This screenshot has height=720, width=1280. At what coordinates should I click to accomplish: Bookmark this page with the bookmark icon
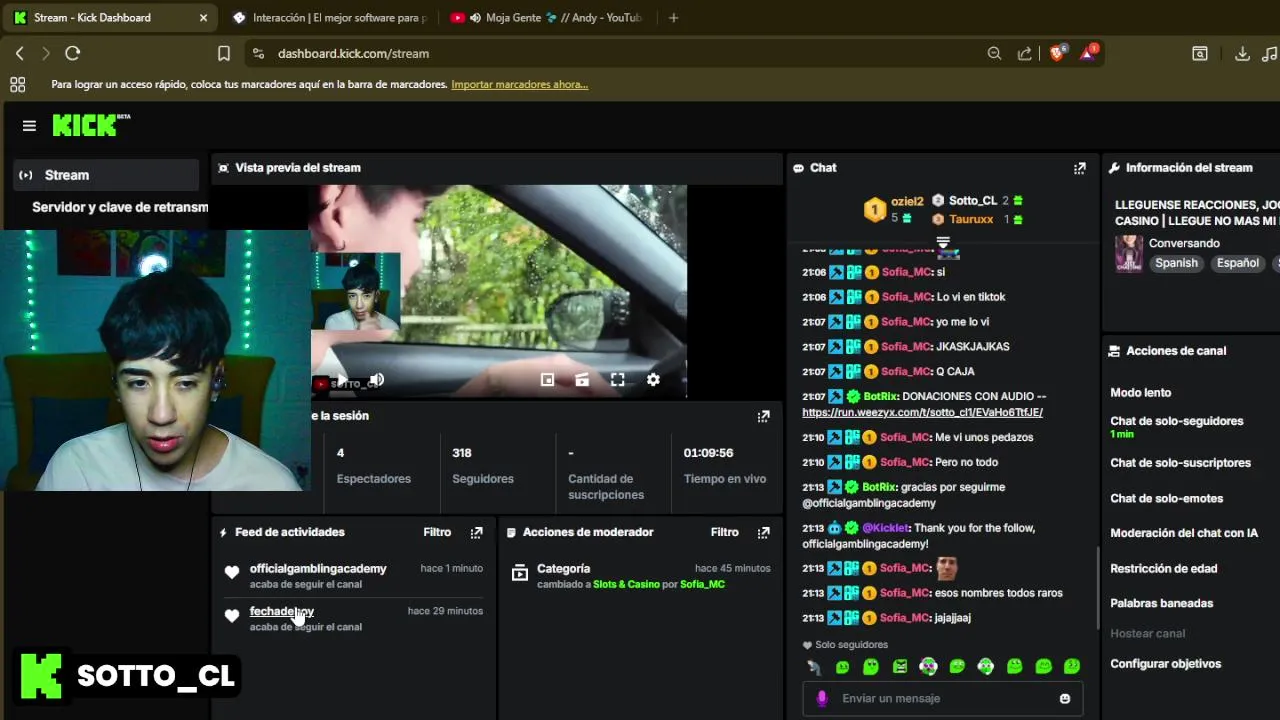(x=224, y=54)
